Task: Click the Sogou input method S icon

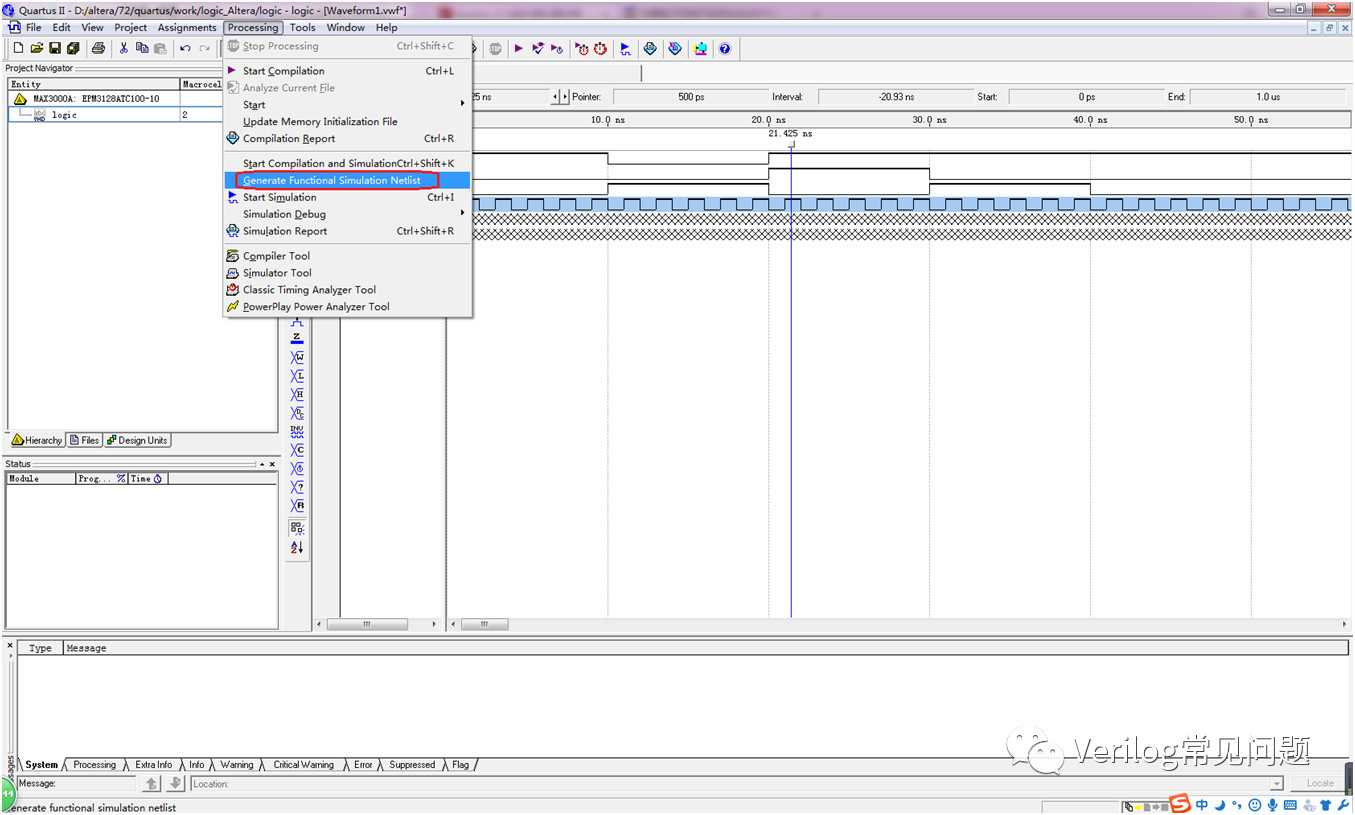Action: pos(1181,804)
